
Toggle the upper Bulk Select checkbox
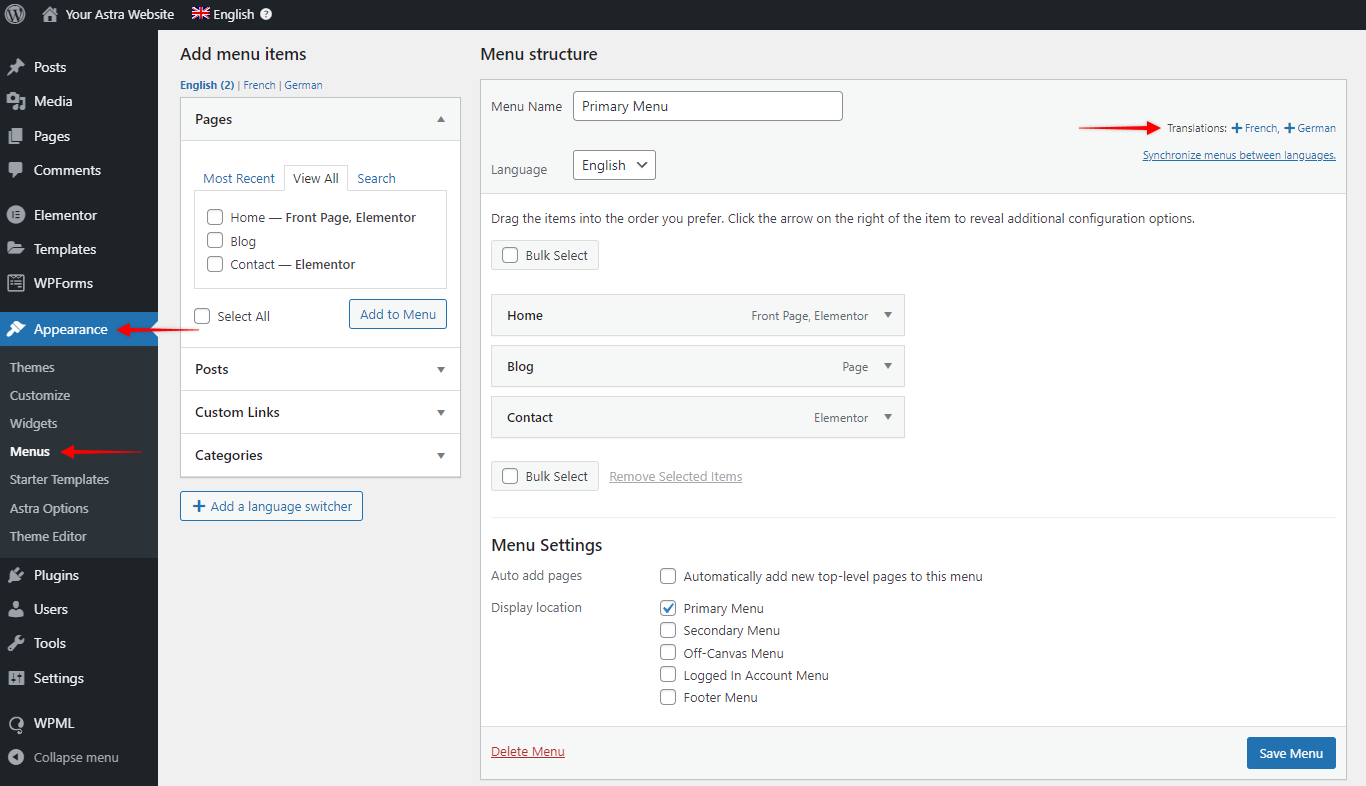pyautogui.click(x=510, y=255)
